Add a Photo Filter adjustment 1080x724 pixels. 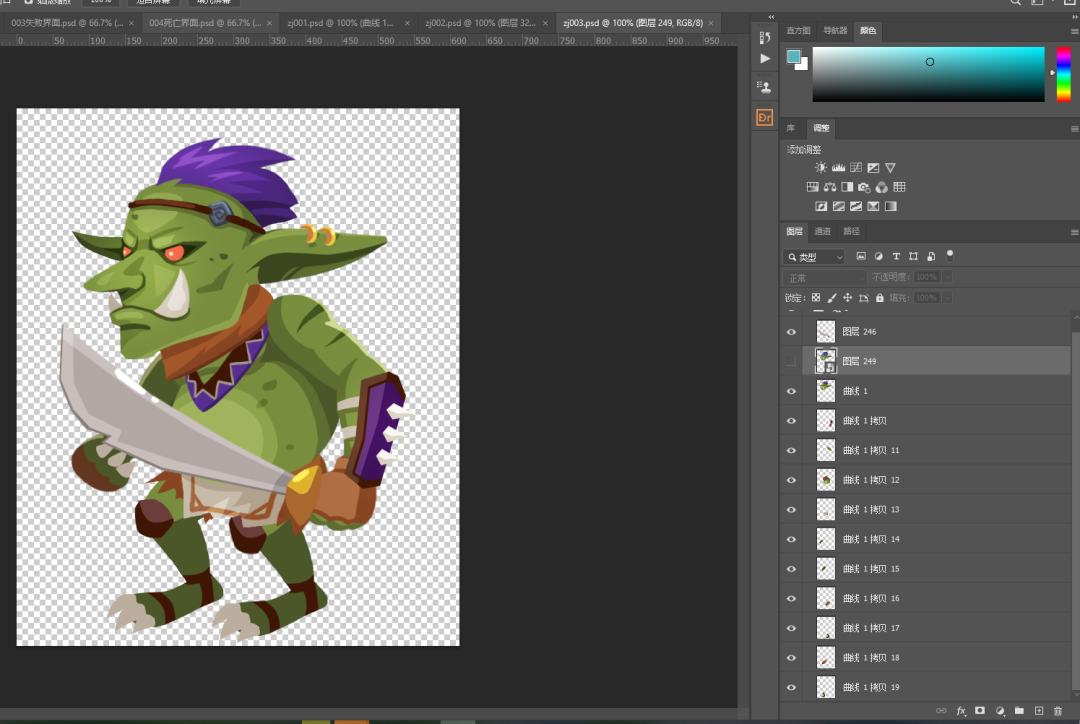coord(864,187)
